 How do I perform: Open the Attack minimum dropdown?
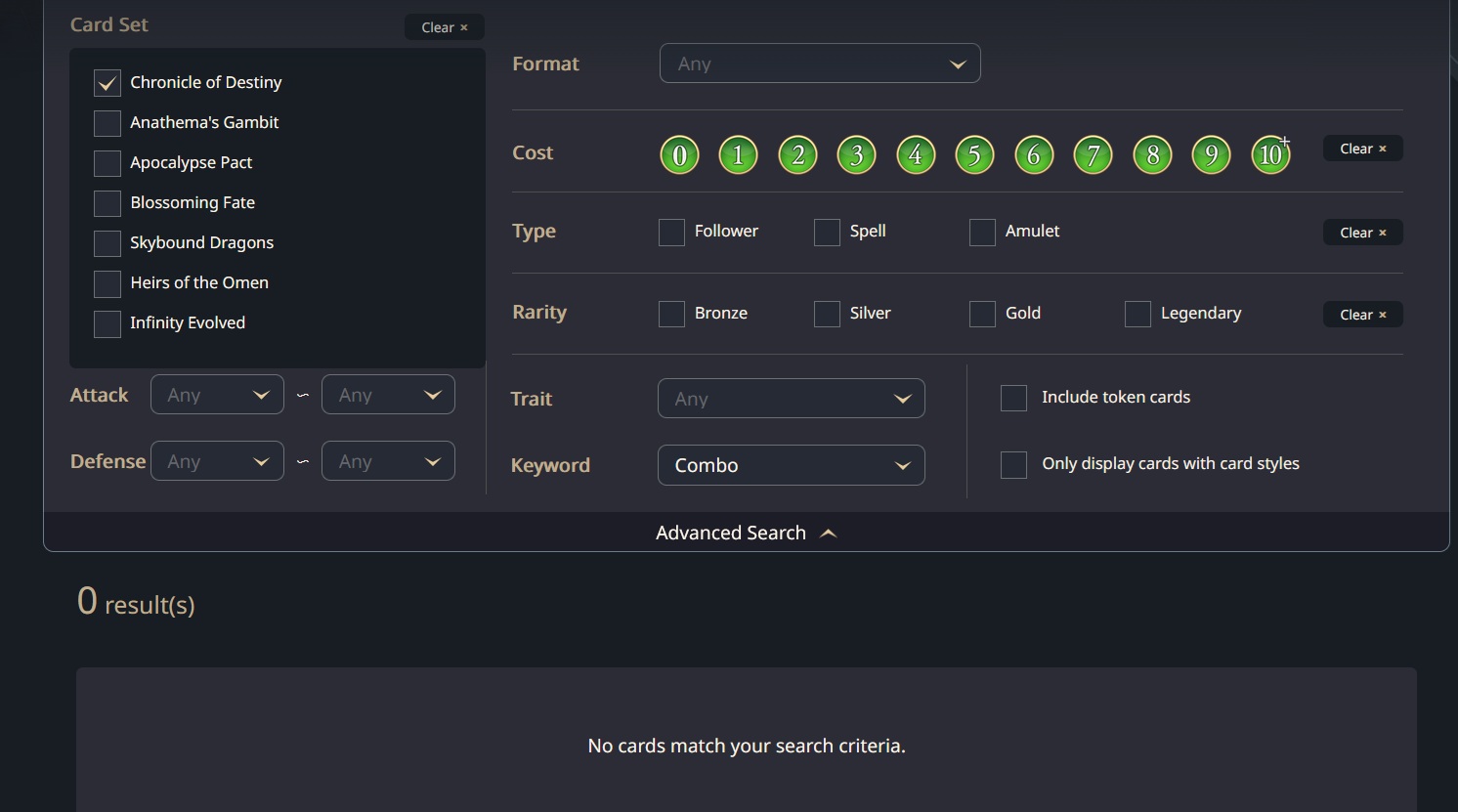click(217, 395)
